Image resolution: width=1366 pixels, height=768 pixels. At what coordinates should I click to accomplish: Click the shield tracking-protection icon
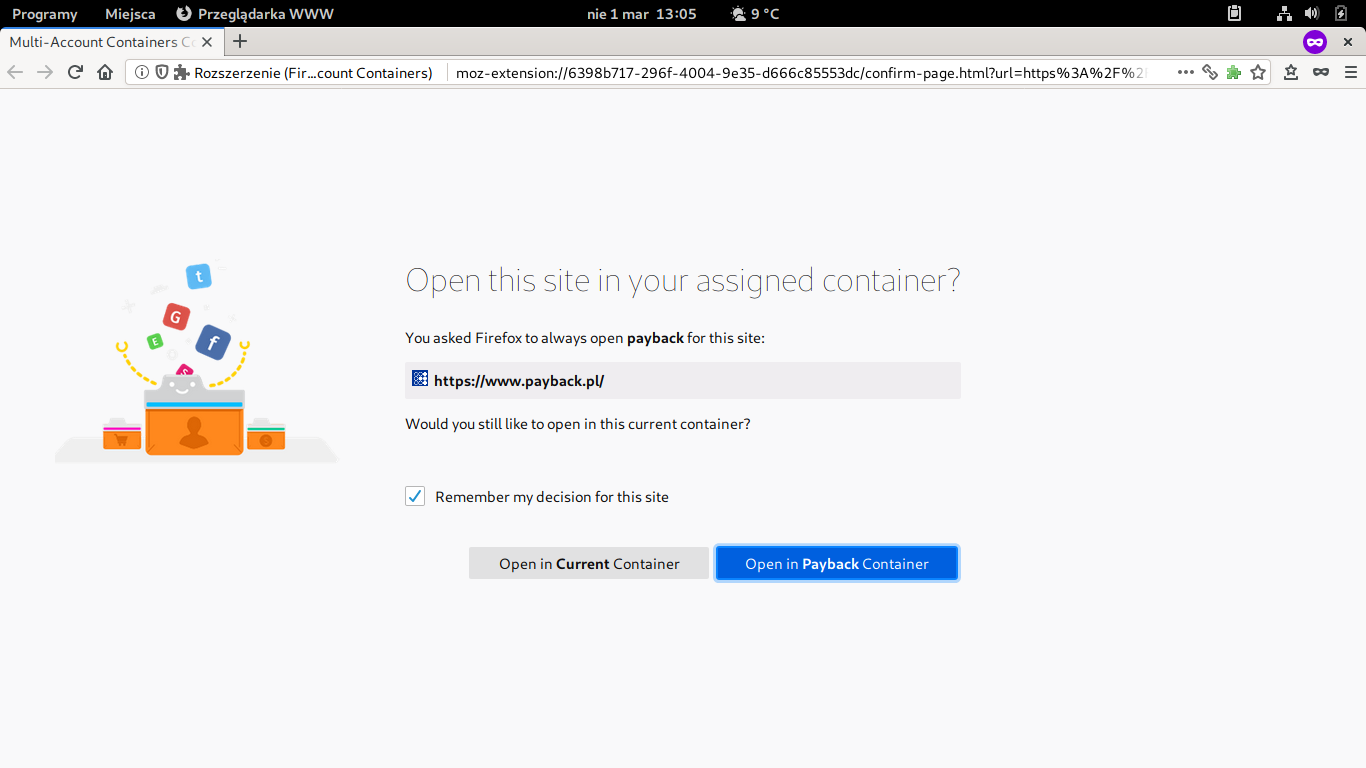[160, 72]
